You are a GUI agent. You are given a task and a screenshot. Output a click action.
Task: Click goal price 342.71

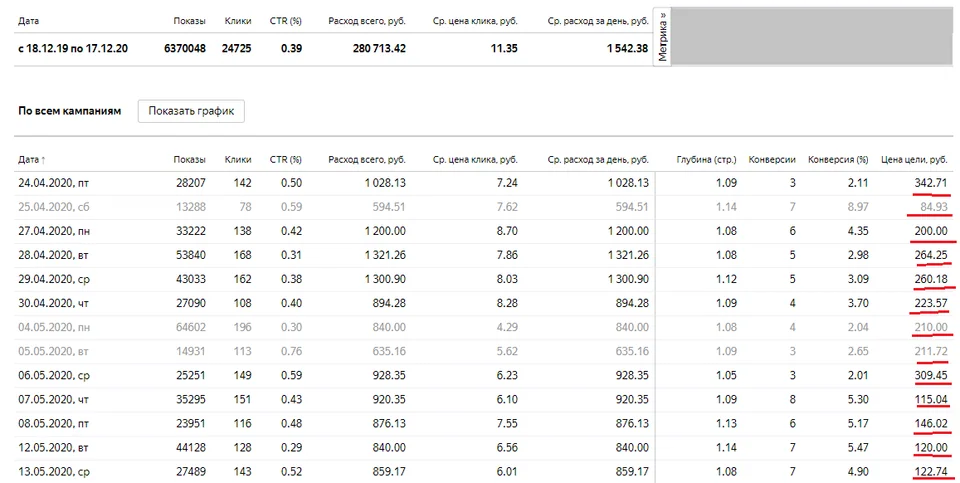[931, 183]
